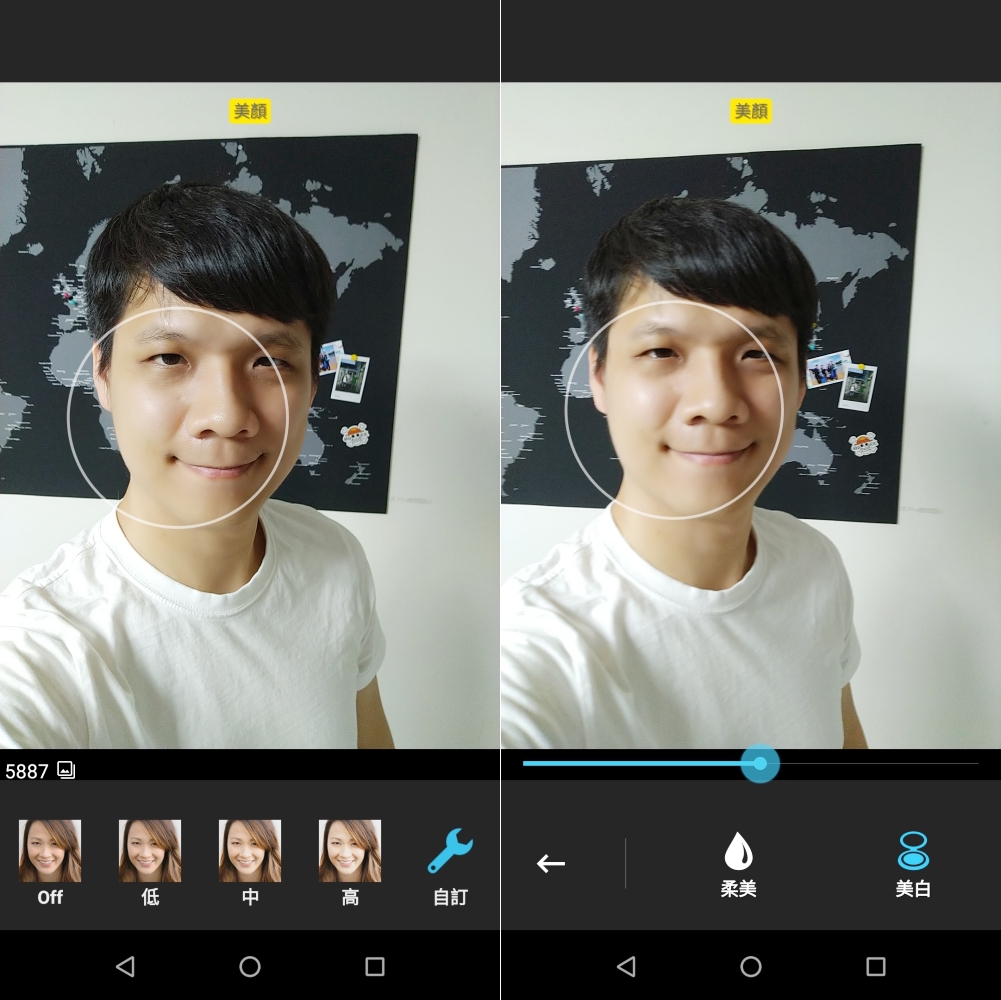Viewport: 1001px width, 1000px height.
Task: Tap the 5887 remaining shots counter
Action: tap(27, 771)
